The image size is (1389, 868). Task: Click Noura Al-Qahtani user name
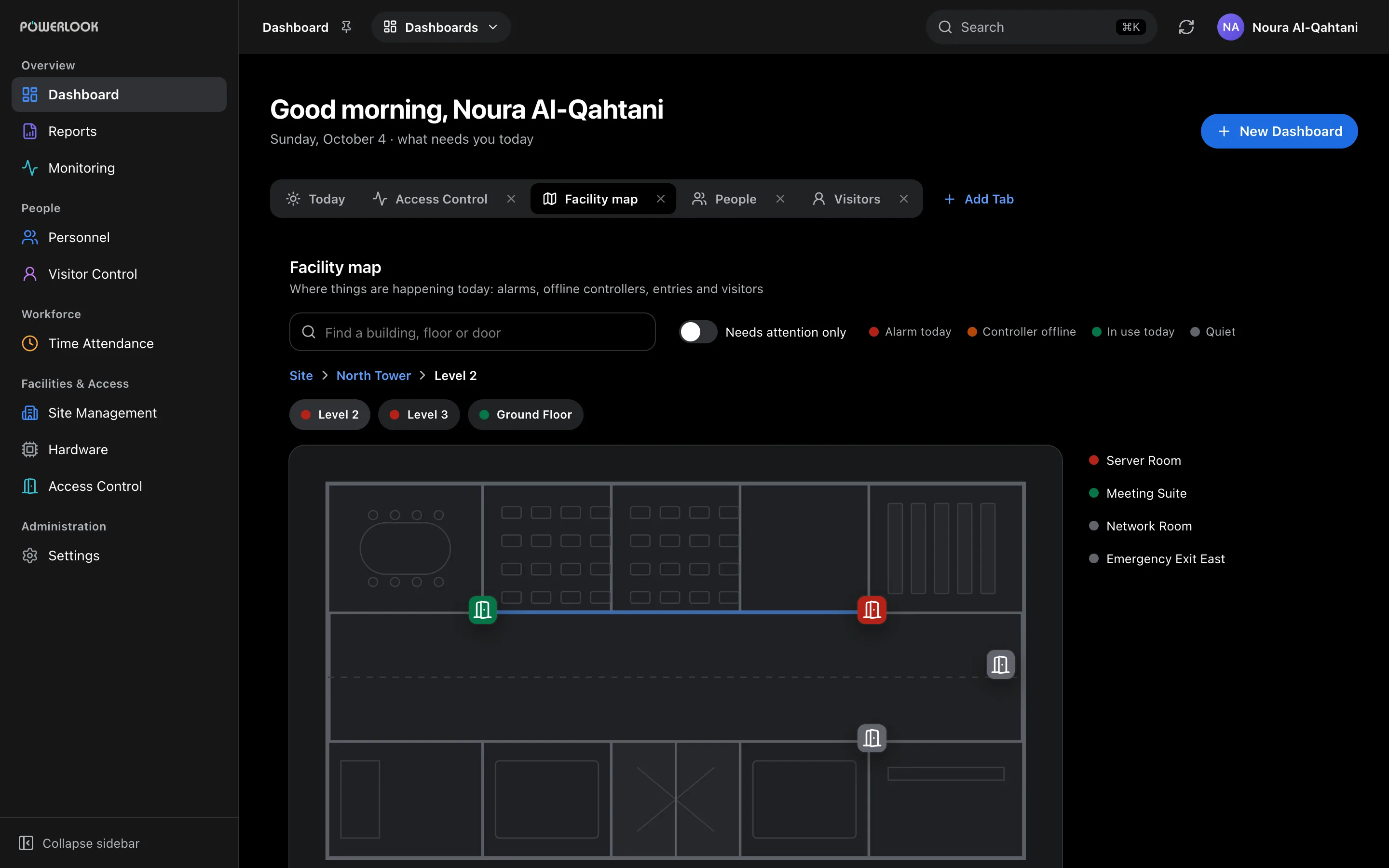pyautogui.click(x=1305, y=27)
